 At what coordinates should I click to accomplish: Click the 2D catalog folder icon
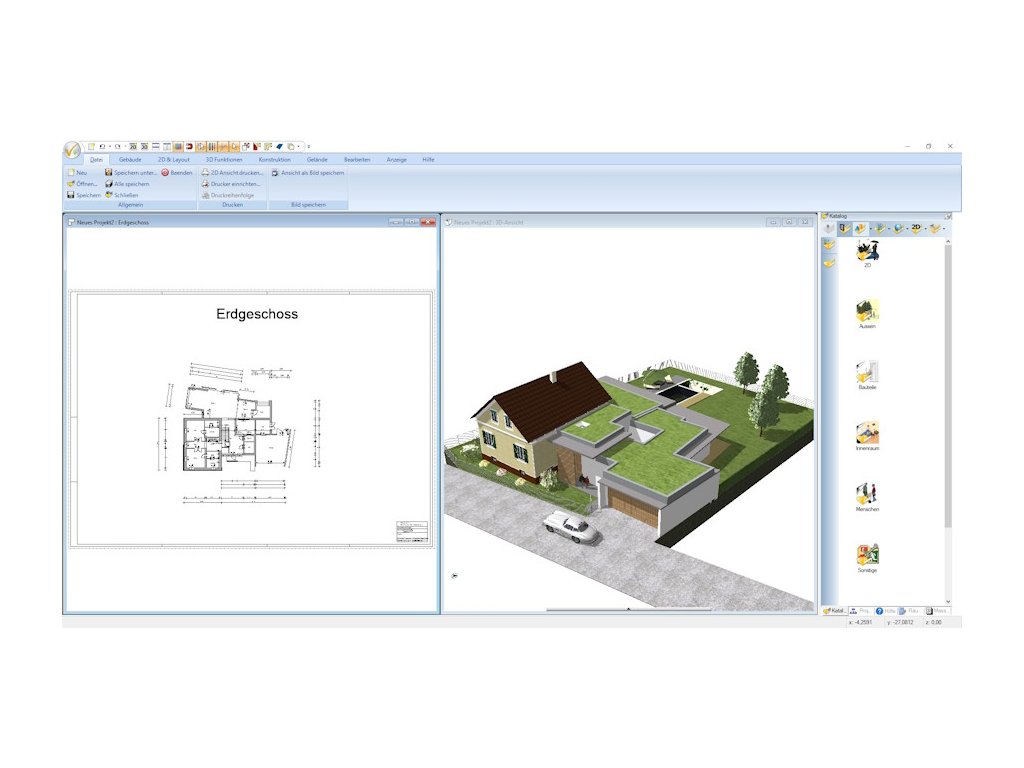867,251
